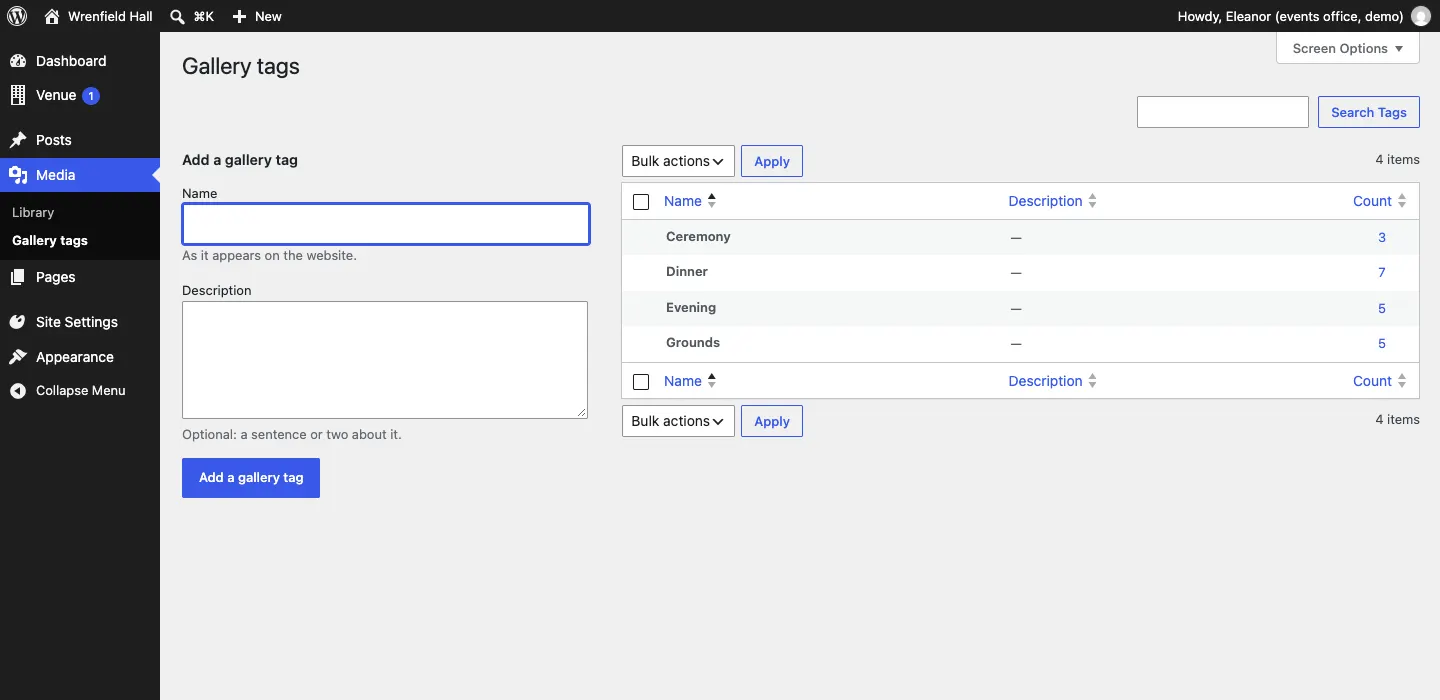1440x700 pixels.
Task: Focus the gallery tag Description textarea
Action: [385, 360]
